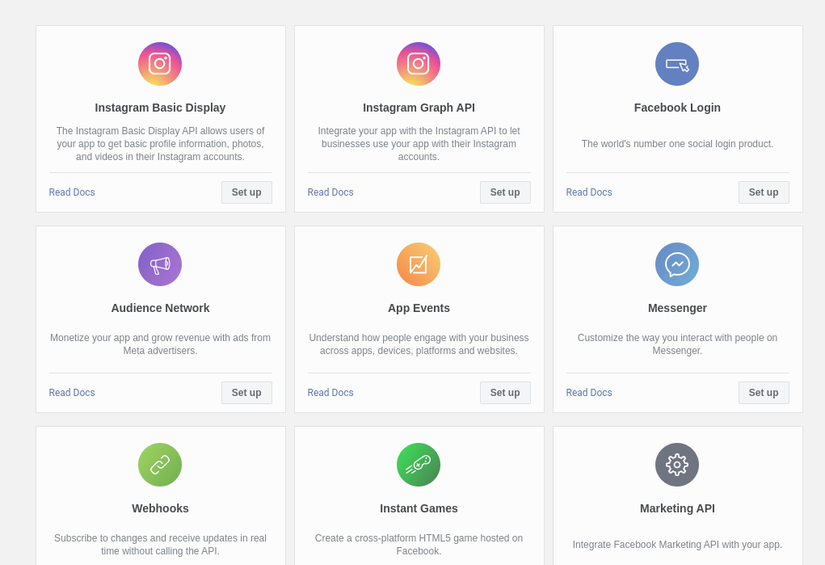The image size is (825, 565).
Task: Set up Instagram Basic Display
Action: point(246,192)
